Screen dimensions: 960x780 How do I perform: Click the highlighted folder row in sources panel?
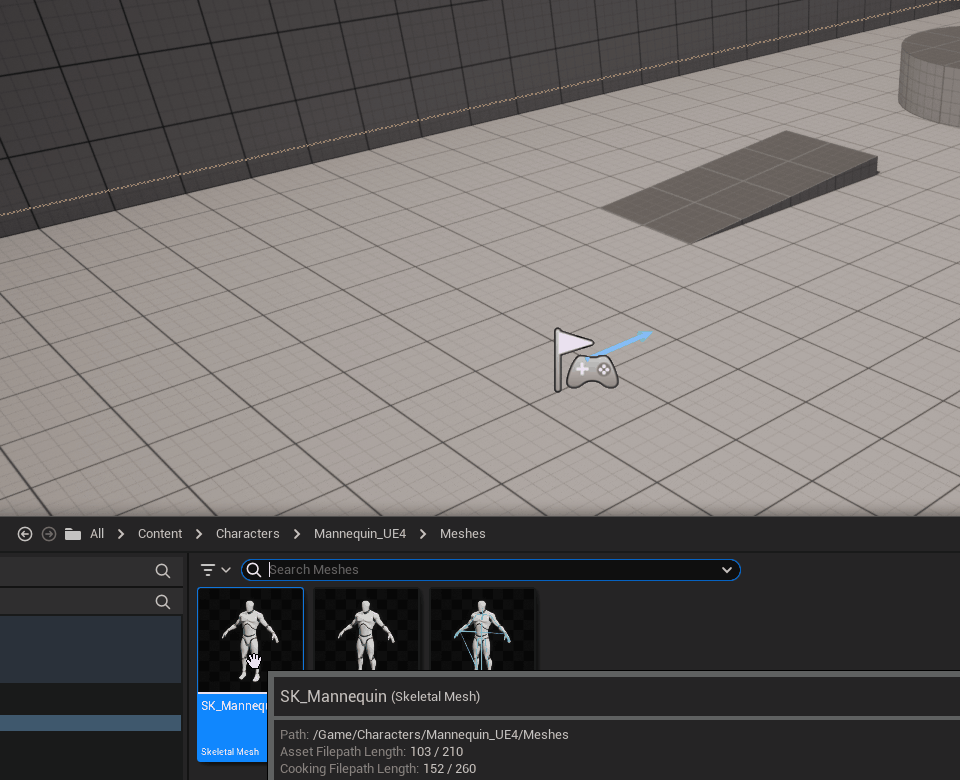(91, 723)
